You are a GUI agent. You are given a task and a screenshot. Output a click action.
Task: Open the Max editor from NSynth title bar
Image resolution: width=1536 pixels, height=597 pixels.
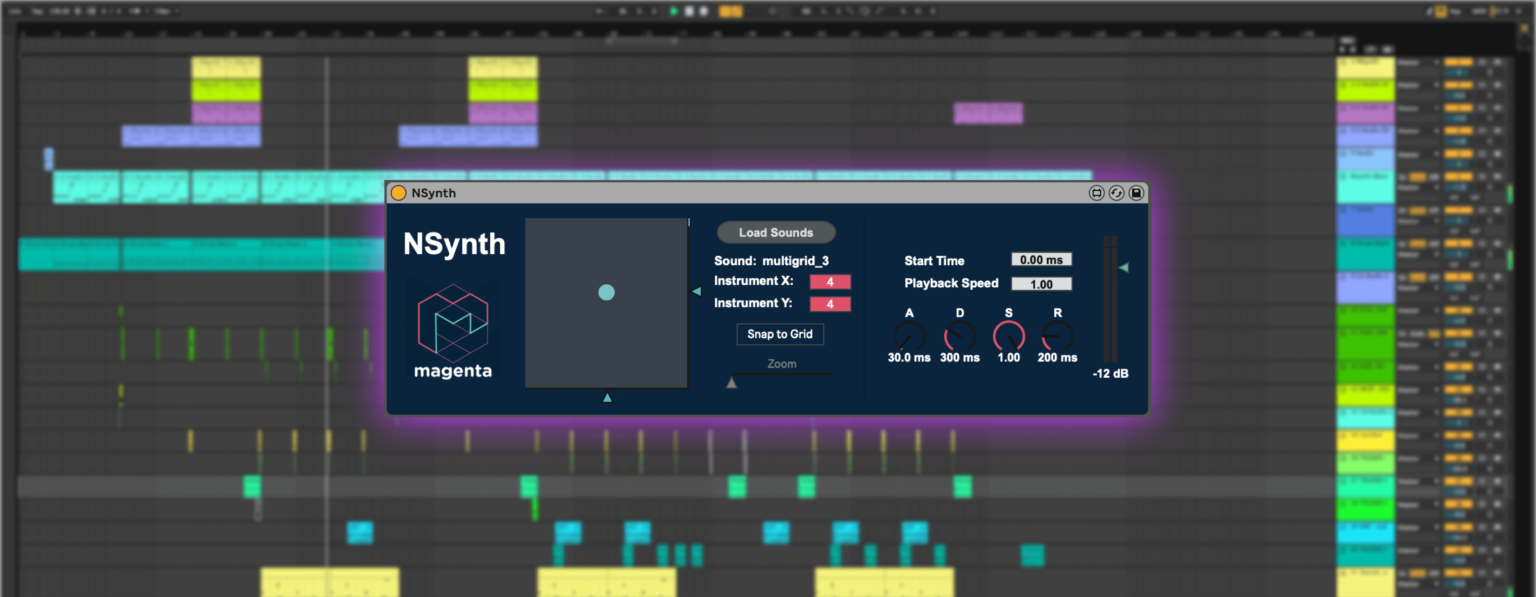click(1096, 193)
